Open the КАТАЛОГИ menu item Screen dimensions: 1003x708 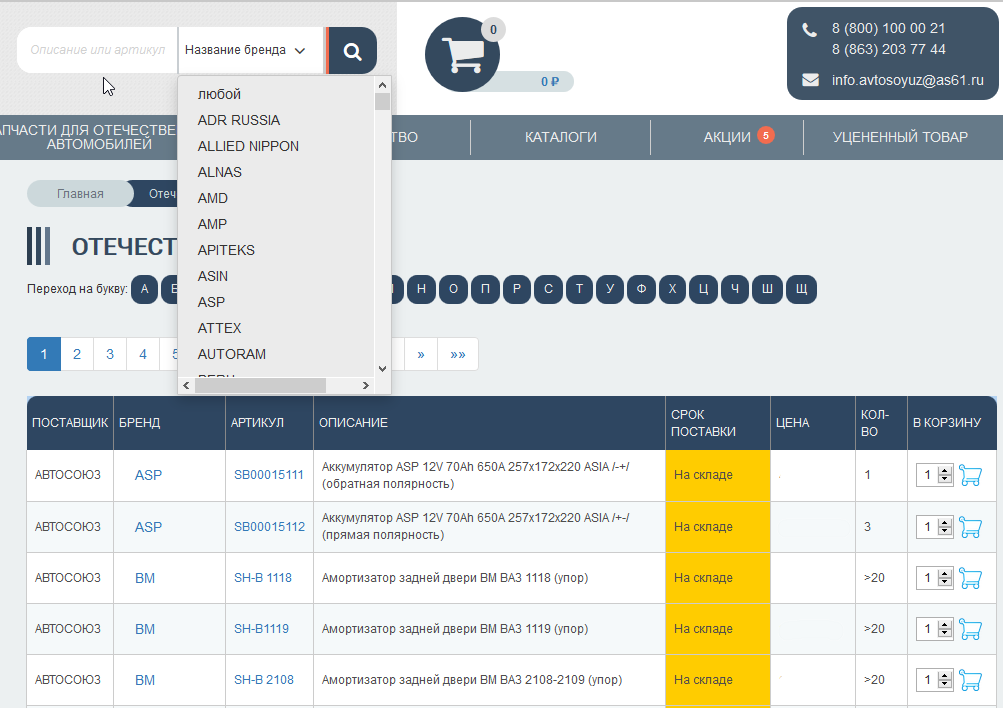[x=560, y=137]
